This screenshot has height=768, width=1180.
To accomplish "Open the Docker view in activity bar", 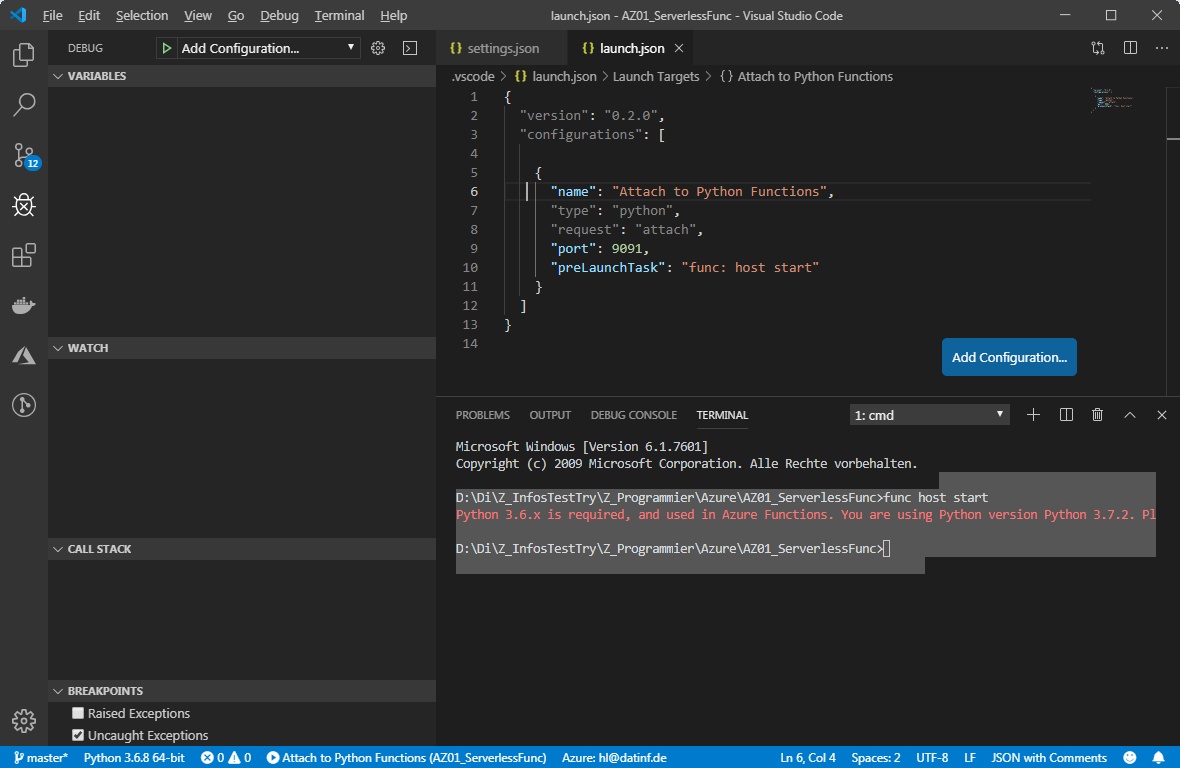I will [23, 305].
